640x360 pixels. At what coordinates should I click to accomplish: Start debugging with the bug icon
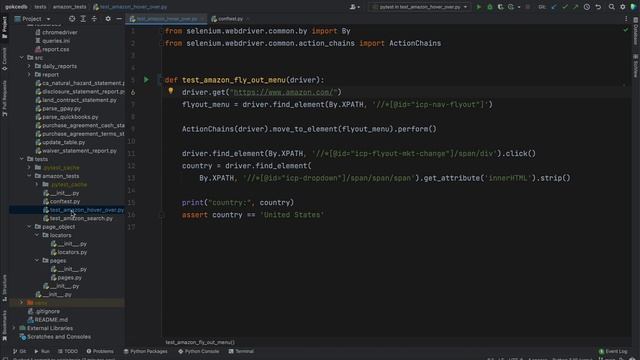pos(490,7)
